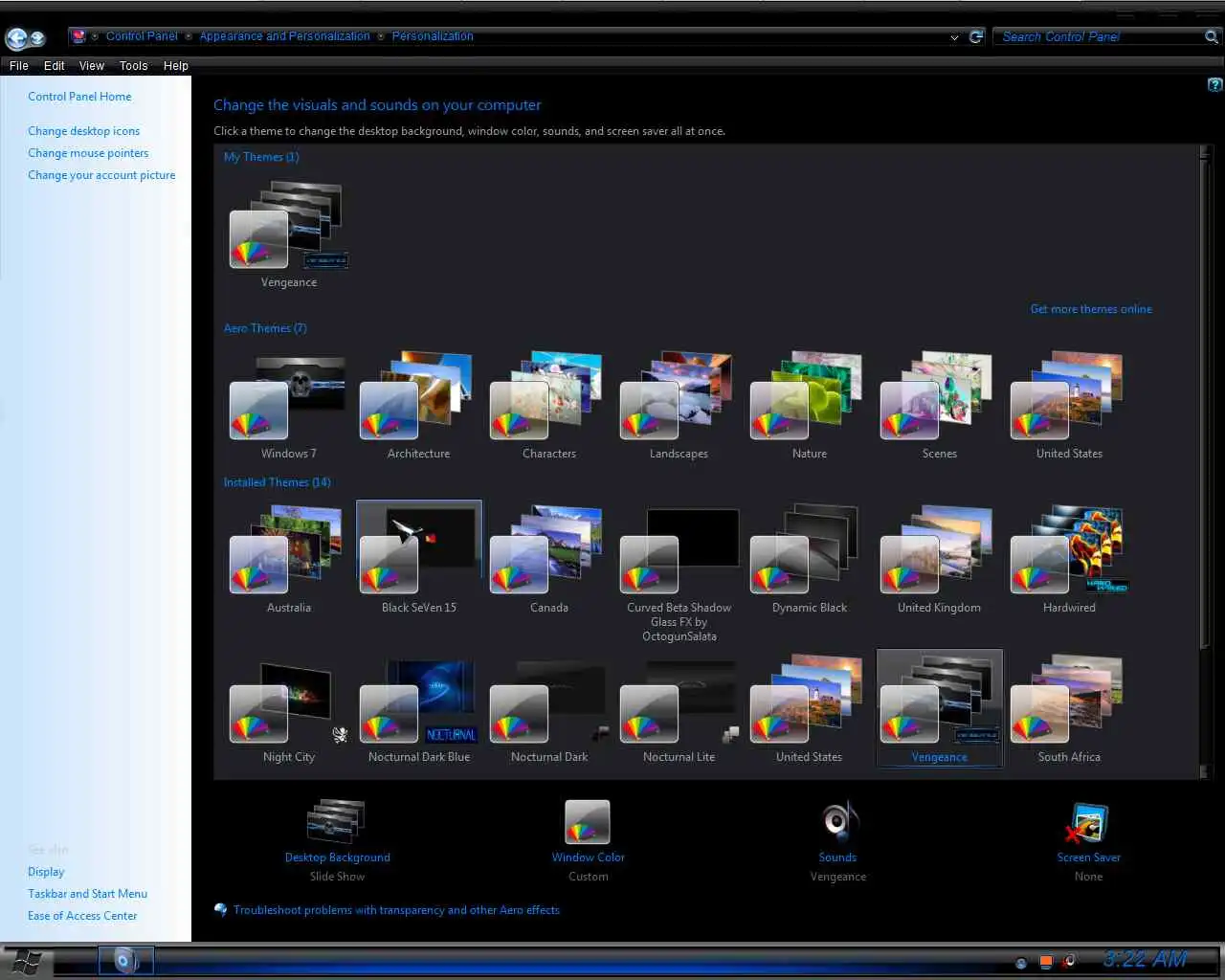Select the Black SeVen 15 theme
Image resolution: width=1225 pixels, height=980 pixels.
pos(418,560)
